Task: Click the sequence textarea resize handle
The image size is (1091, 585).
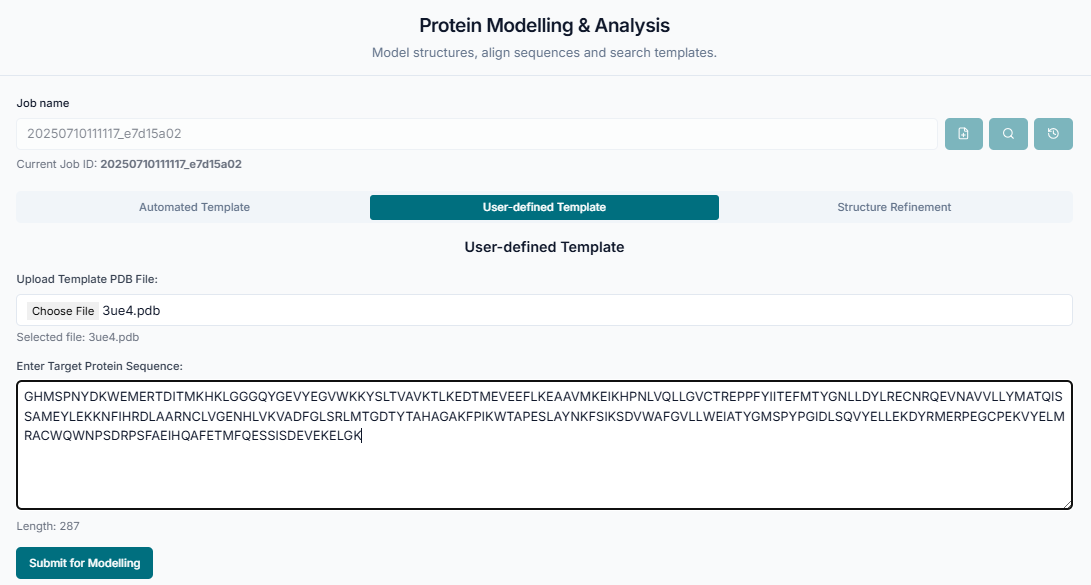Action: click(1066, 503)
